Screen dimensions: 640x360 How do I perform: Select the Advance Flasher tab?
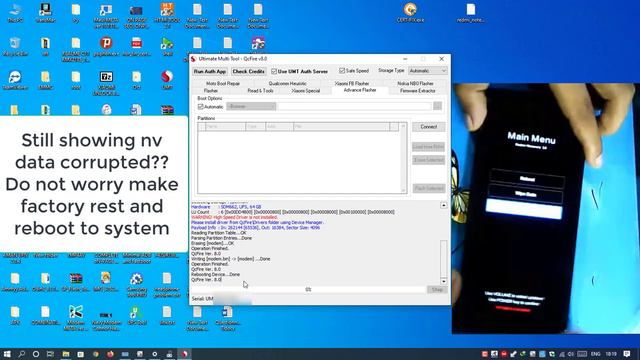point(360,90)
